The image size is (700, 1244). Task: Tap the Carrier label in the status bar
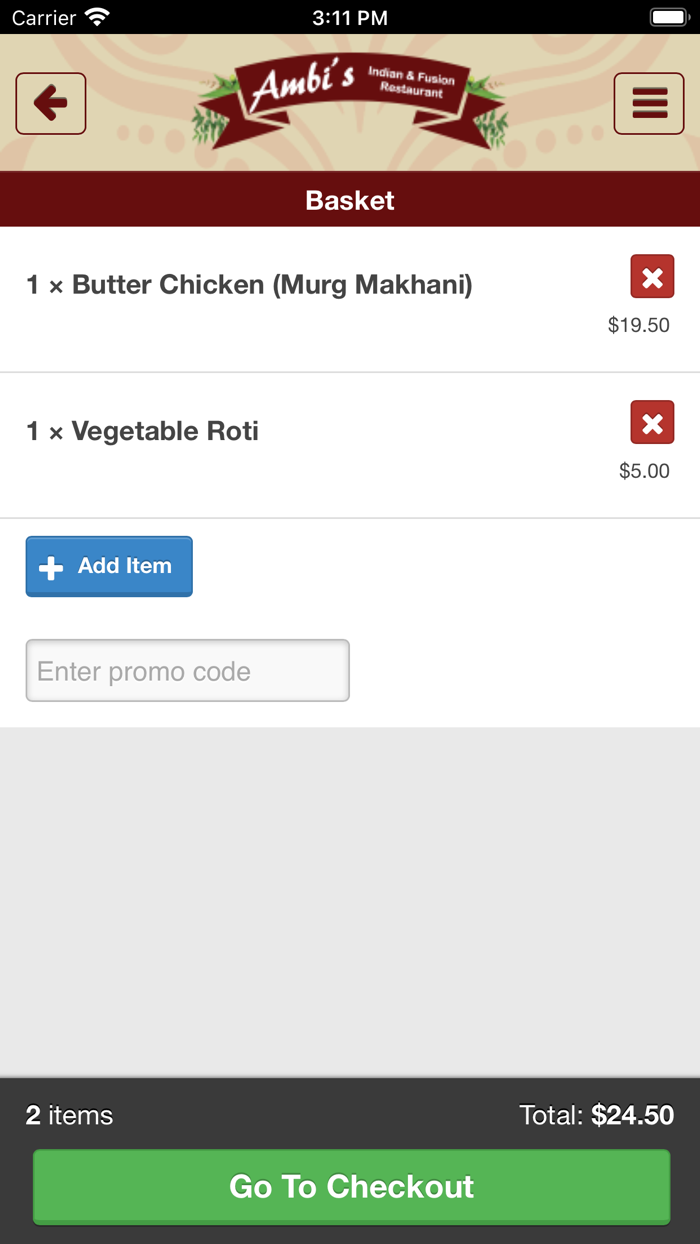click(37, 16)
